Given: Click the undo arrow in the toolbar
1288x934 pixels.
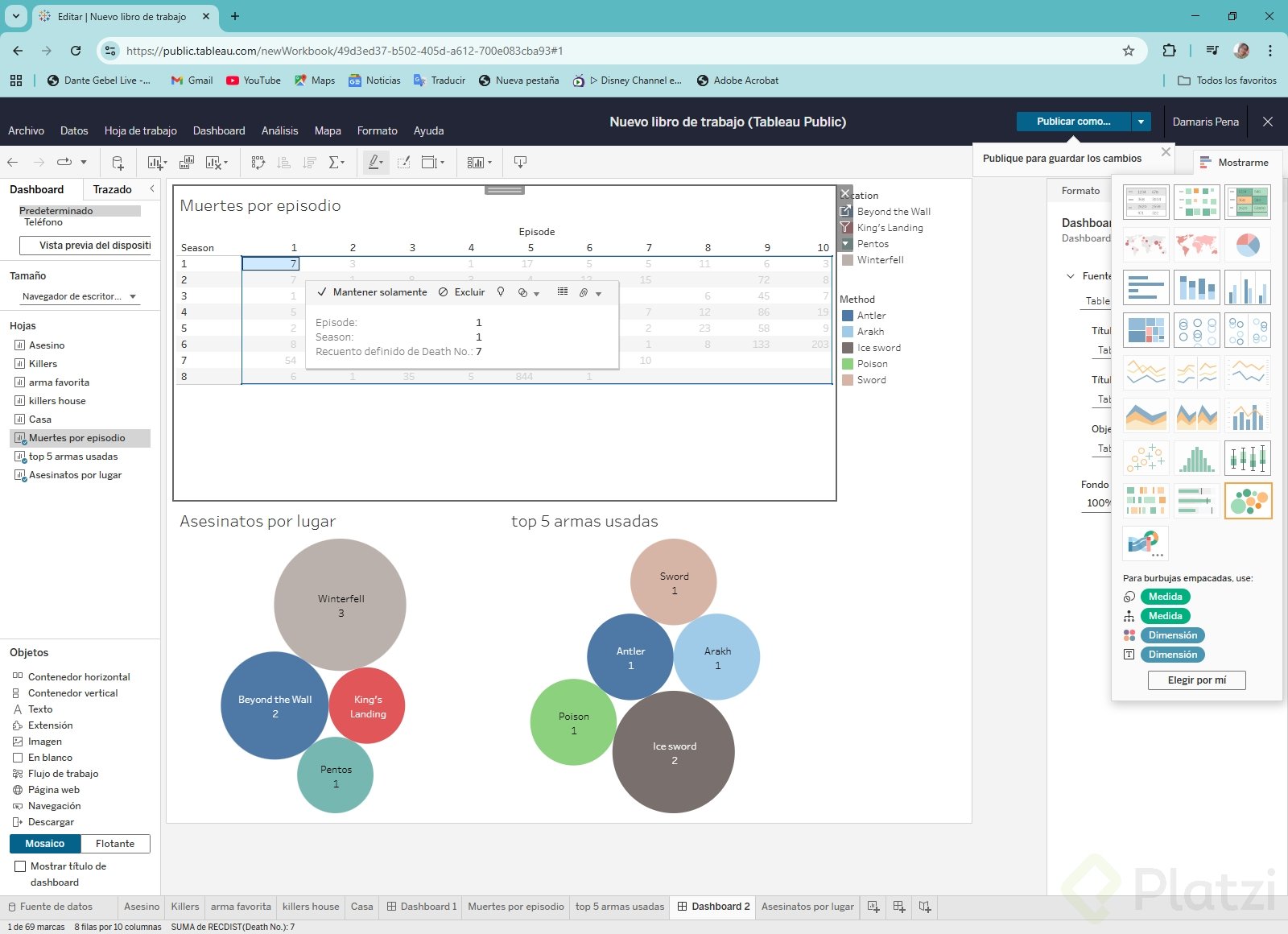Looking at the screenshot, I should click(13, 163).
